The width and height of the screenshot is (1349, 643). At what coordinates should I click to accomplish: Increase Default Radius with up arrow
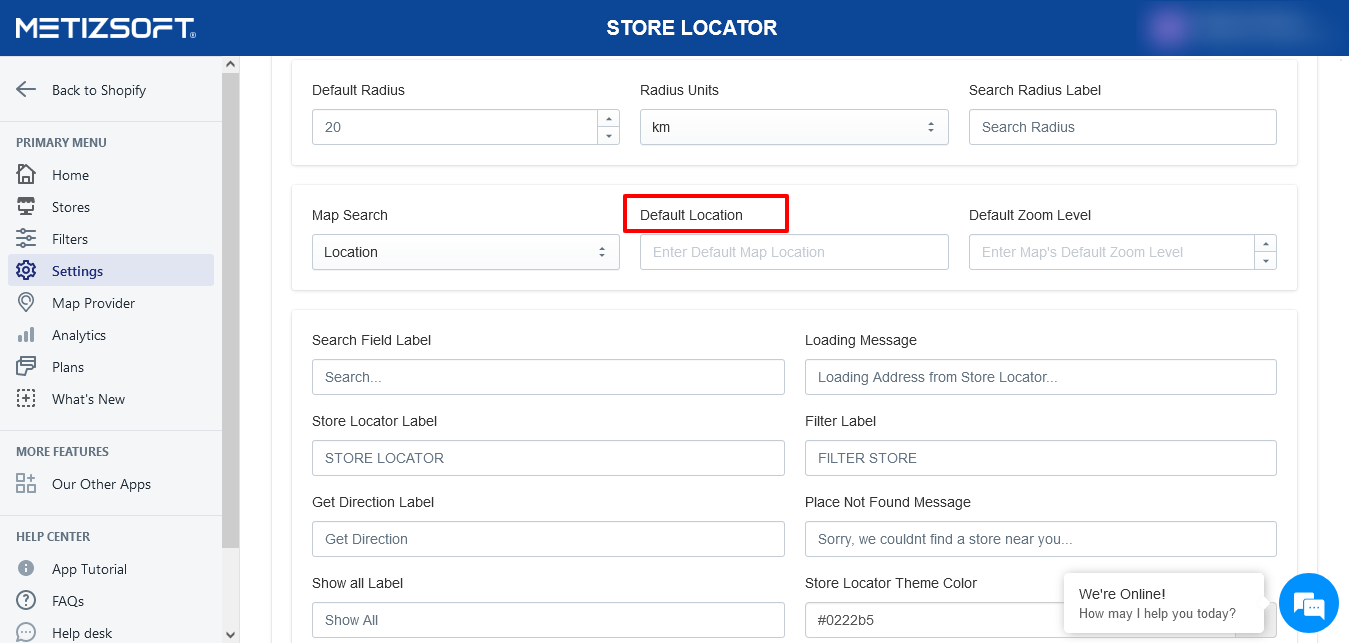coord(608,119)
